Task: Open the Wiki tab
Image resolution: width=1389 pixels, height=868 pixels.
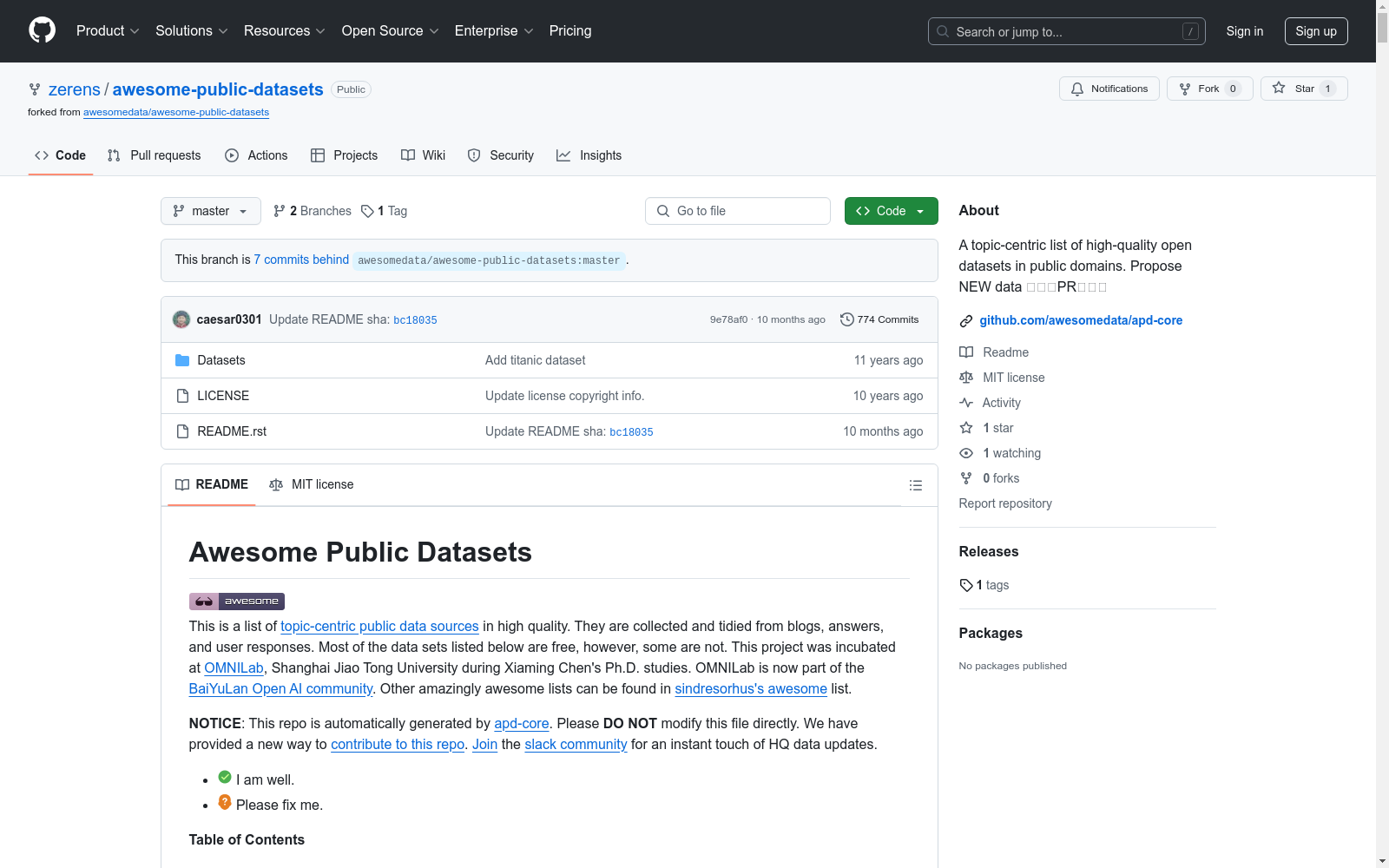Action: click(423, 155)
